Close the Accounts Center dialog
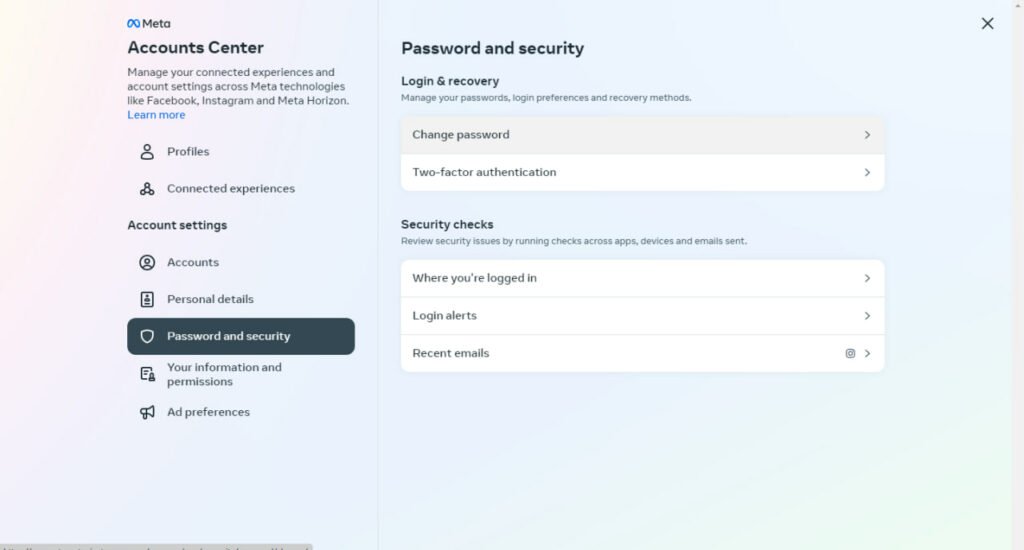1024x550 pixels. pos(987,23)
